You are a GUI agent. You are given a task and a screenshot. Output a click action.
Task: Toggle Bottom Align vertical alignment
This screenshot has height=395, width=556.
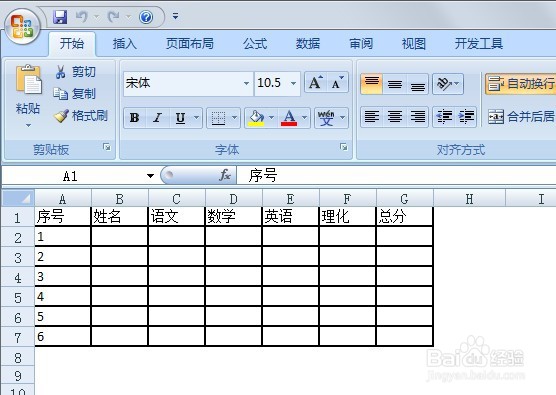coord(417,84)
